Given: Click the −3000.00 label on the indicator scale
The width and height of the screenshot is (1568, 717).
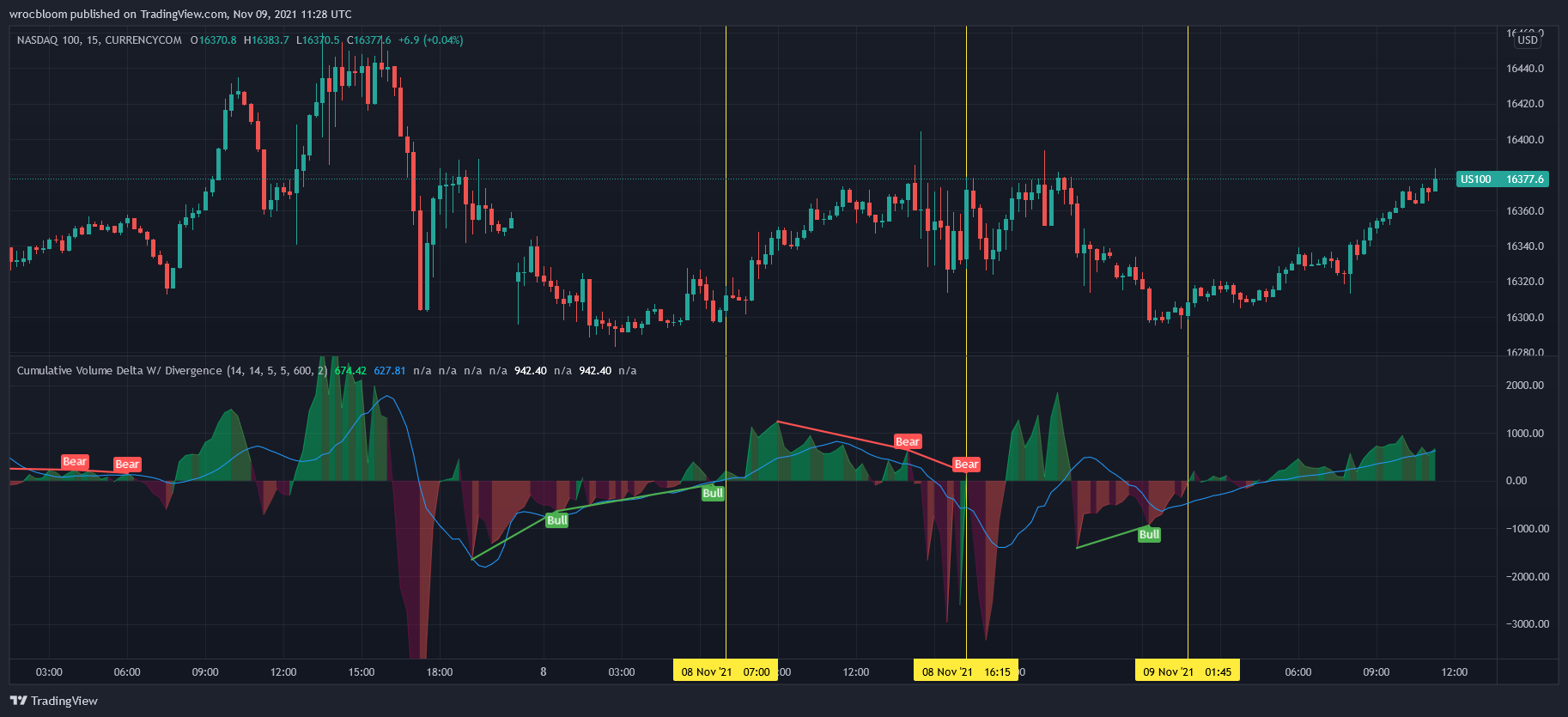Looking at the screenshot, I should click(x=1527, y=624).
